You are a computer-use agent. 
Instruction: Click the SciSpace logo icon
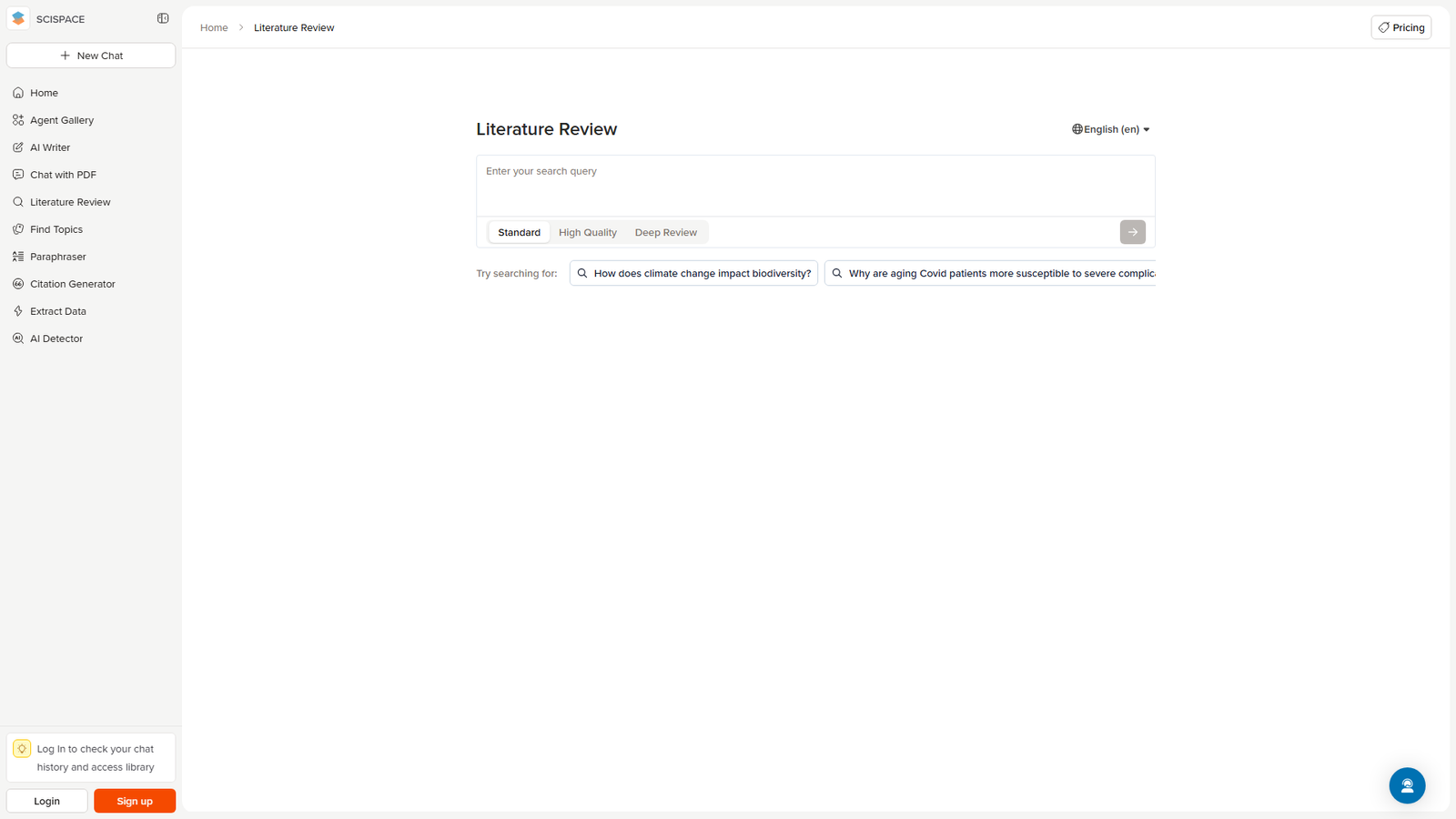pos(18,18)
